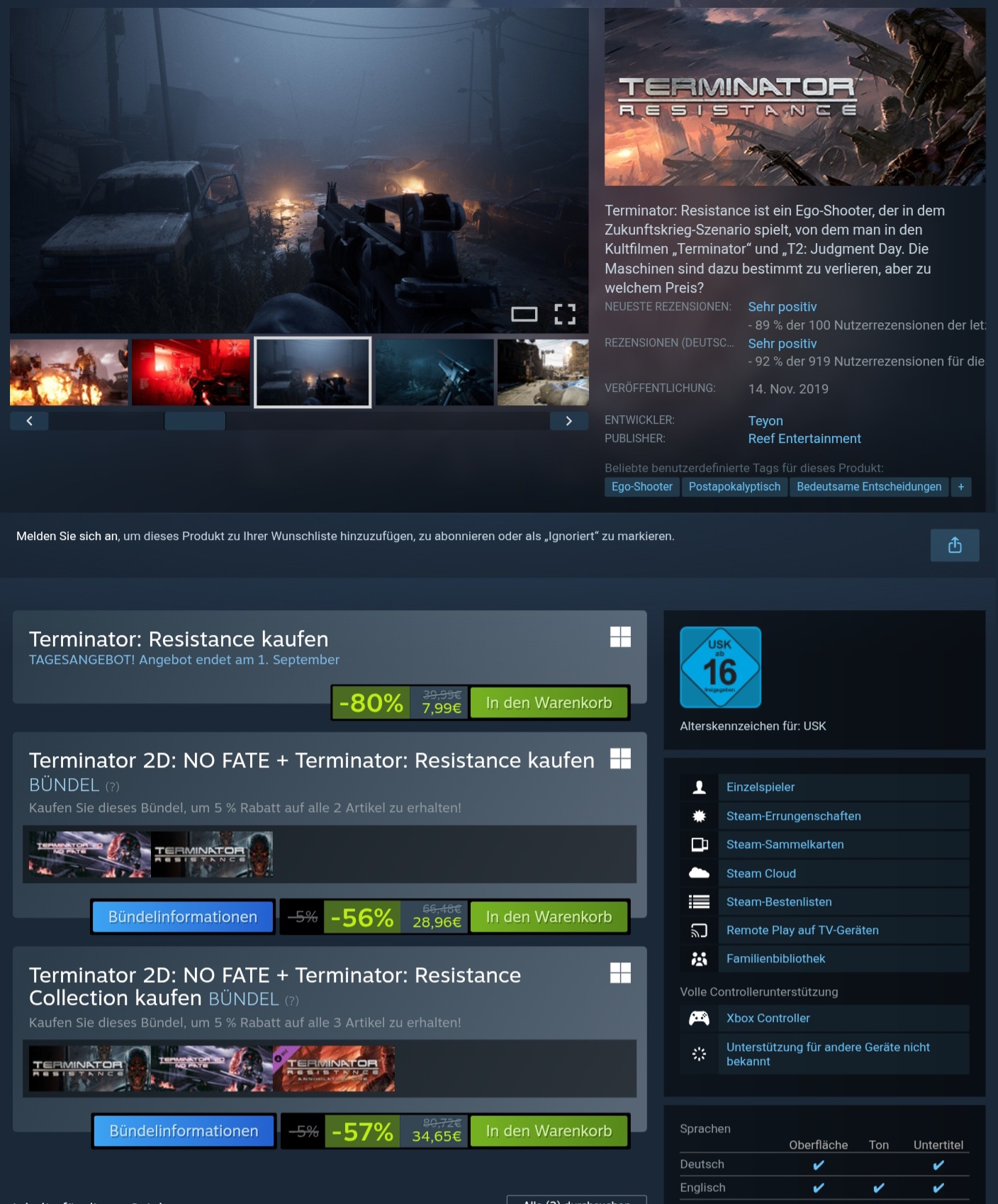Open the Remote Play auf TV-Geräten link

click(802, 930)
